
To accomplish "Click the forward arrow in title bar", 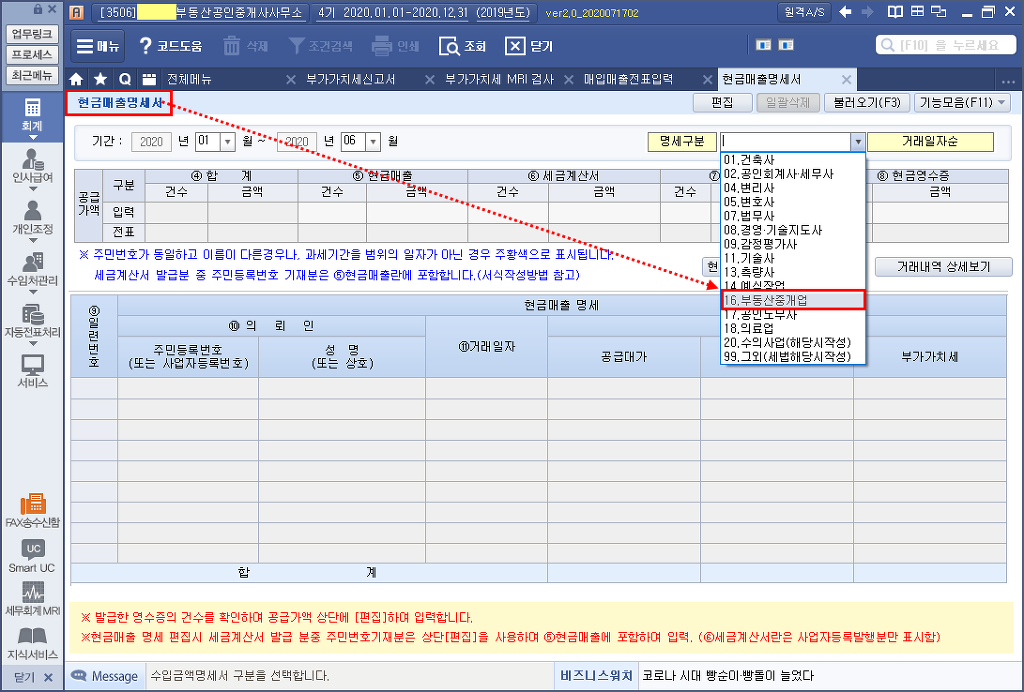I will tap(867, 12).
